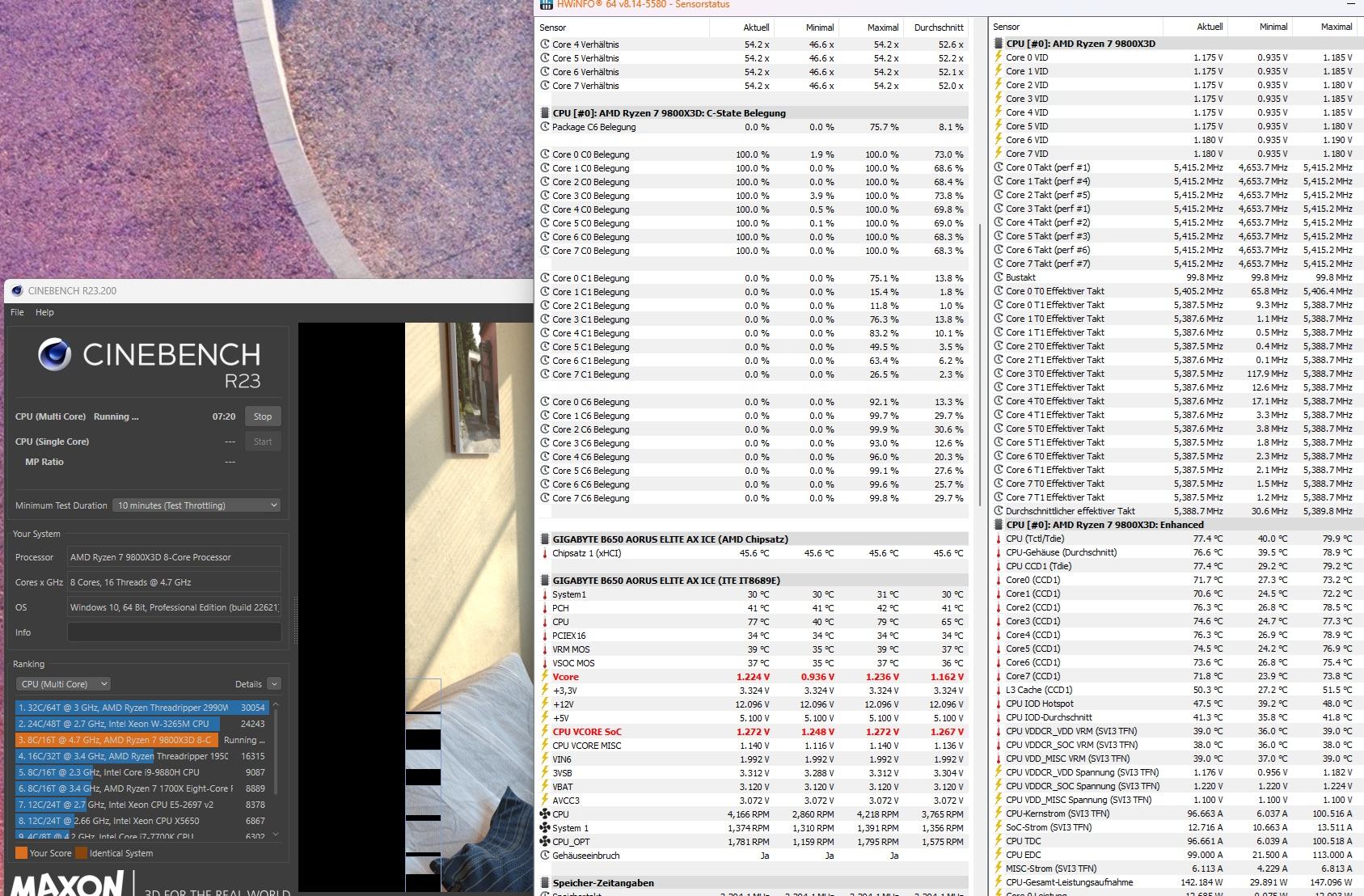
Task: Select the PCIEX16 temperature row
Action: (x=753, y=636)
